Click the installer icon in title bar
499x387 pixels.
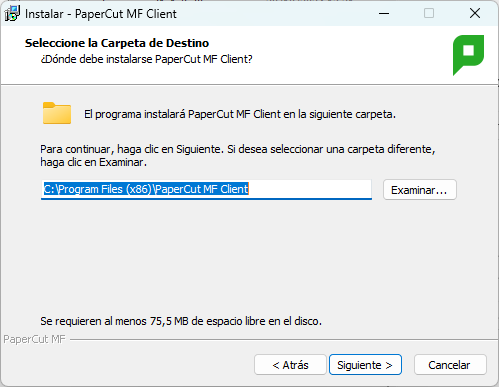click(x=12, y=14)
